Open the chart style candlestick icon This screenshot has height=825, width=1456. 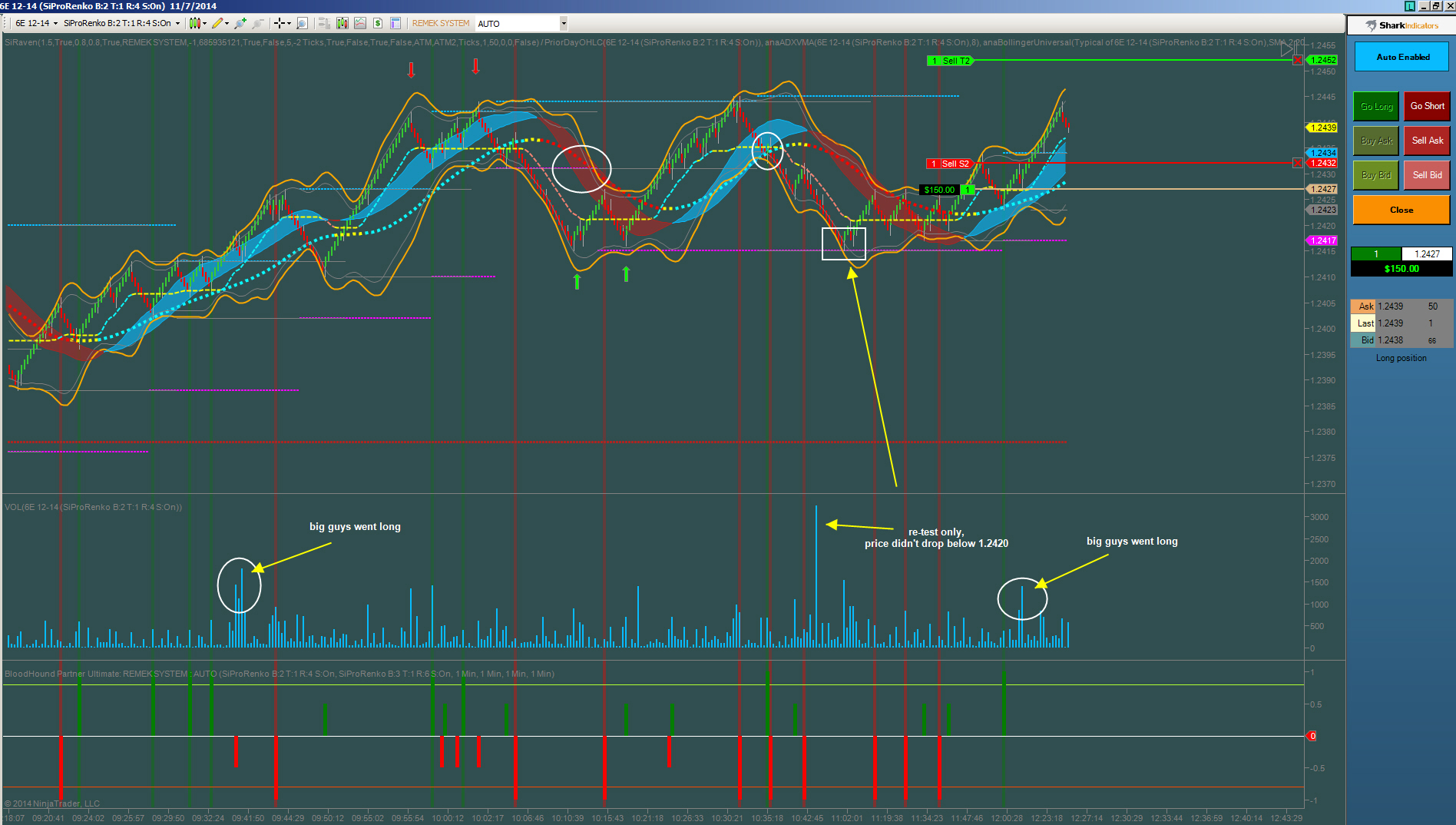[195, 23]
